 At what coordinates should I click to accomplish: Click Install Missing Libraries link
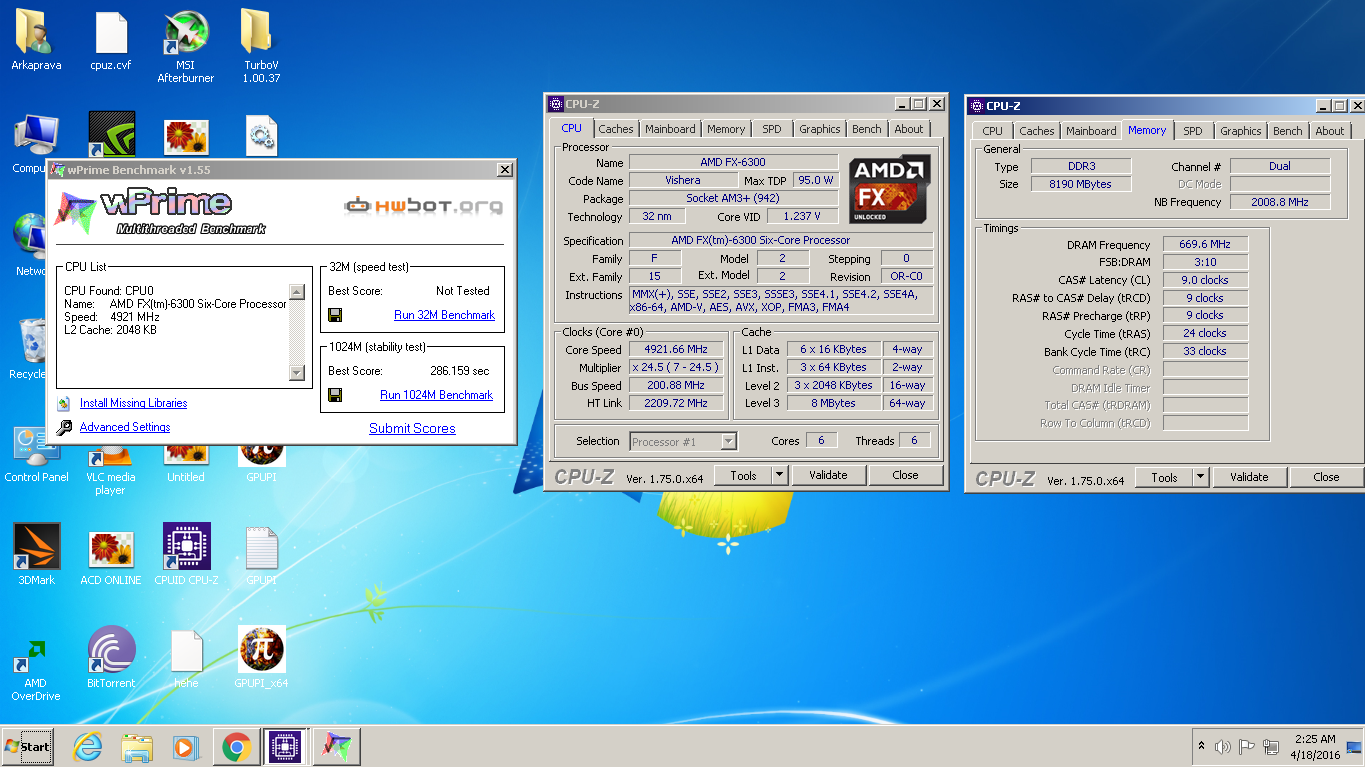pyautogui.click(x=133, y=403)
